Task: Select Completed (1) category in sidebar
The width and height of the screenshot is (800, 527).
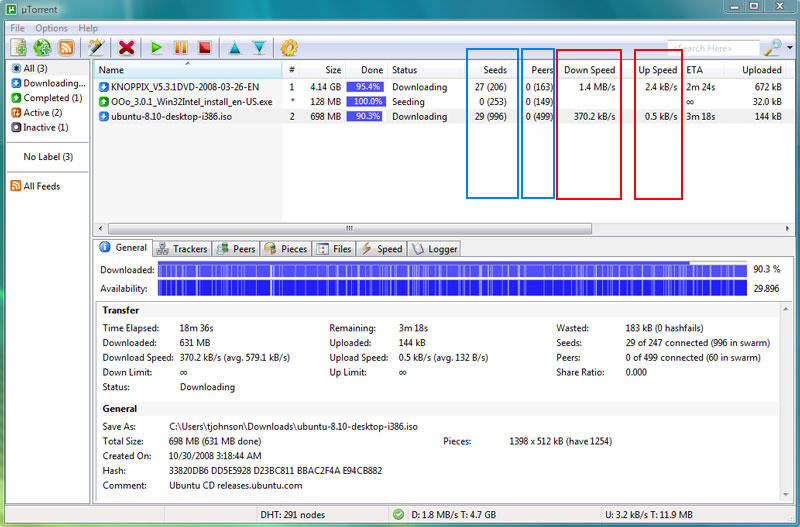Action: (47, 98)
